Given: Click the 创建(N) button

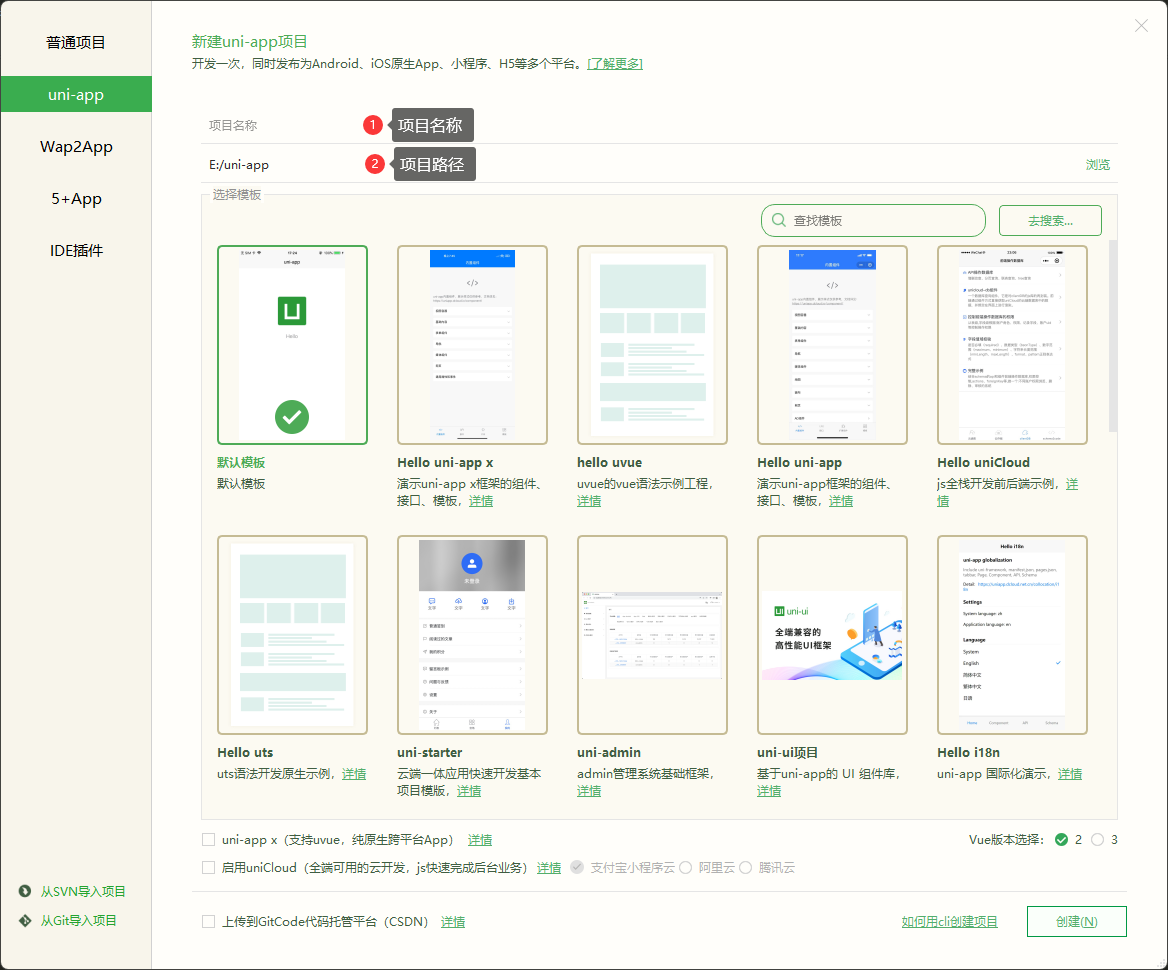Looking at the screenshot, I should (x=1077, y=921).
